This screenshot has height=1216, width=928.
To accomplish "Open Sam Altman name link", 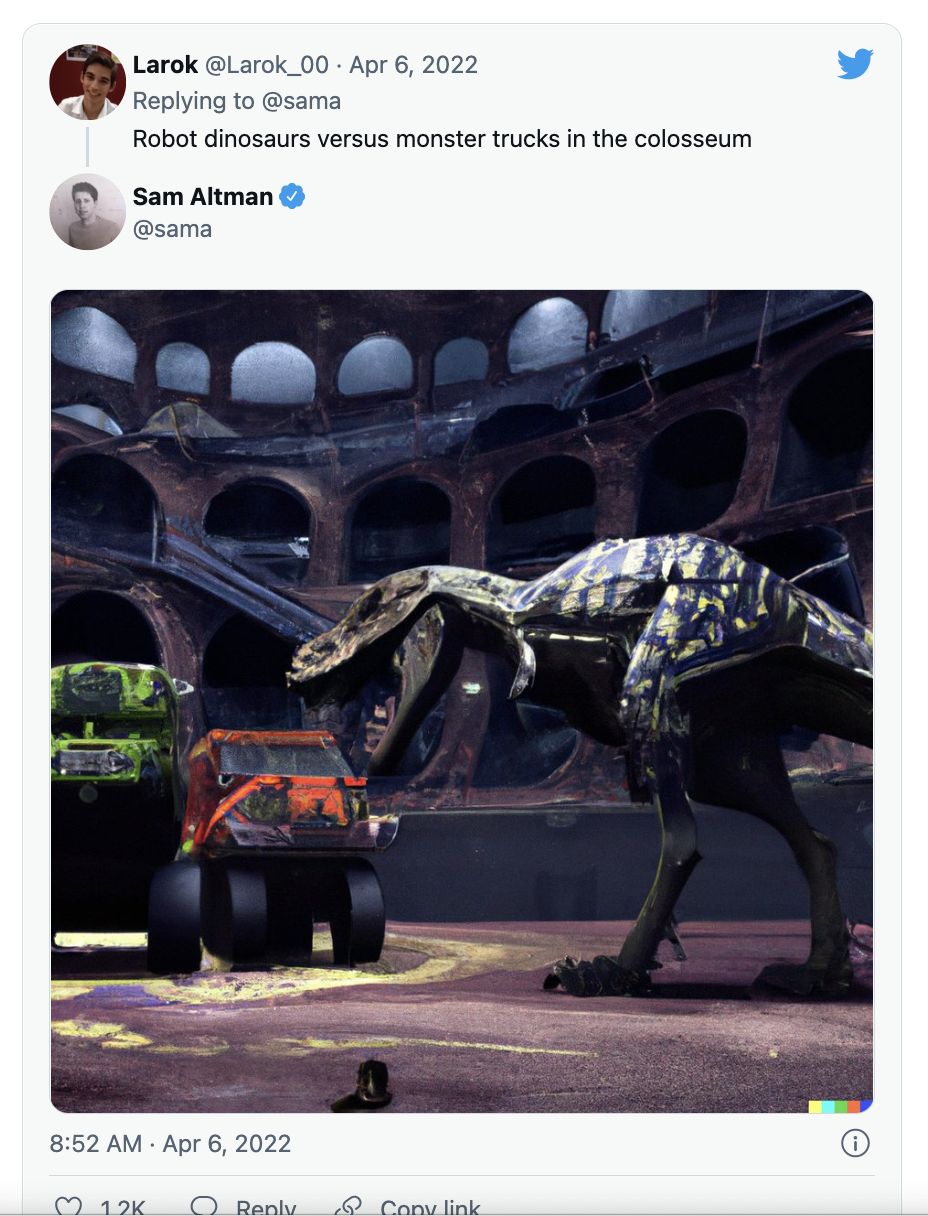I will click(x=203, y=197).
